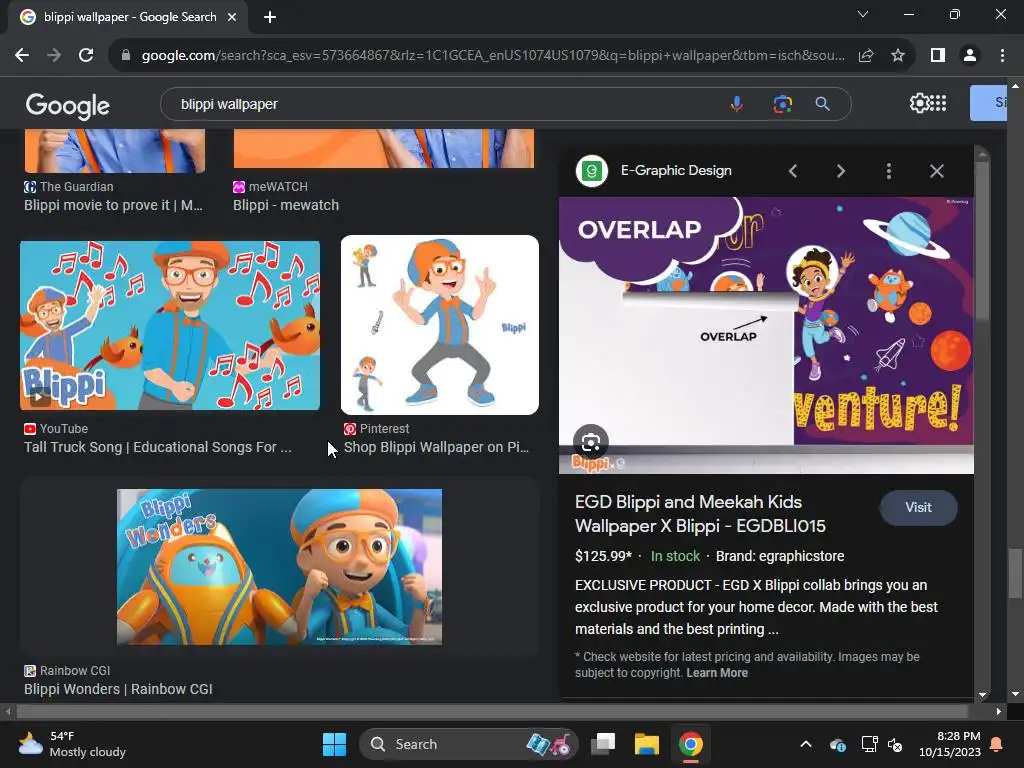Screen dimensions: 1024x768
Task: Select the Tall Truck Song YouTube thumbnail
Action: pos(170,325)
